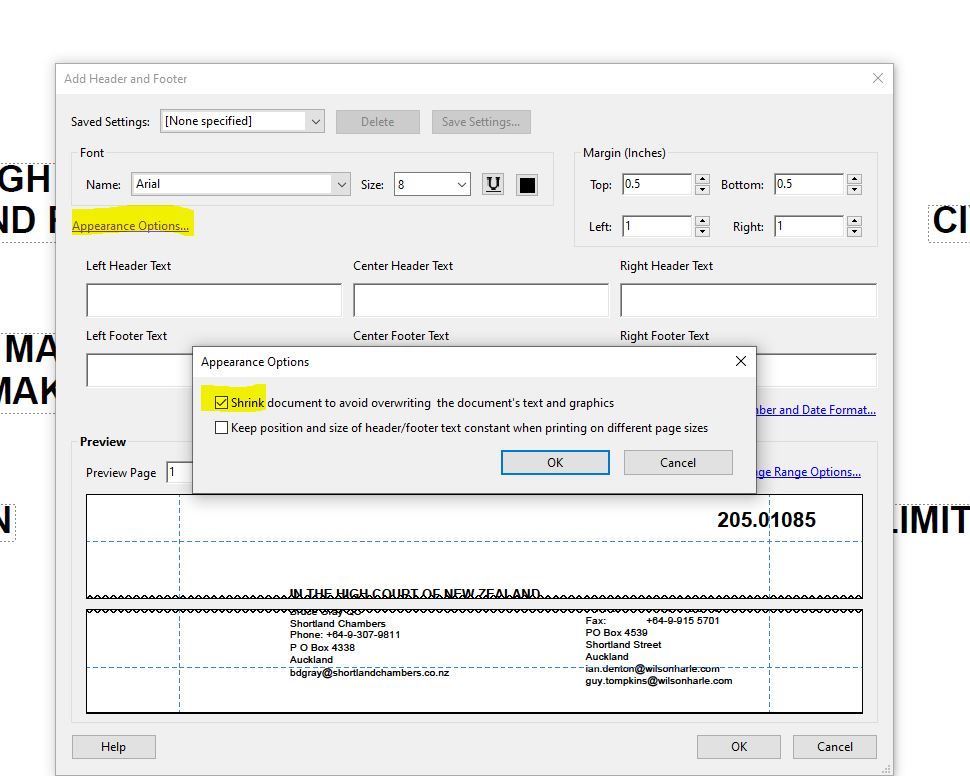Screen dimensions: 970x776
Task: Click the footer preview email bdgray@shortlandchambers.co.nz
Action: [369, 673]
